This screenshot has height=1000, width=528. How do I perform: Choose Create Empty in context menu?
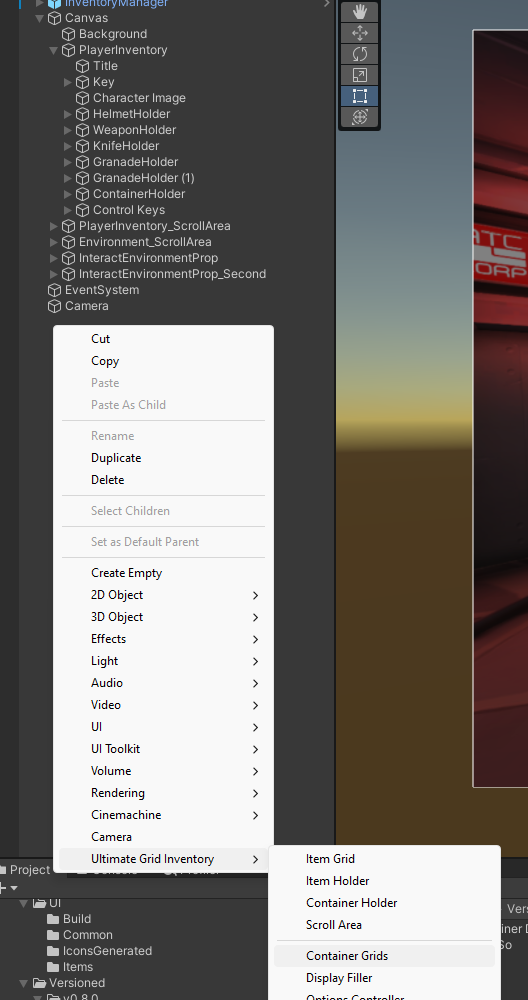(163, 573)
